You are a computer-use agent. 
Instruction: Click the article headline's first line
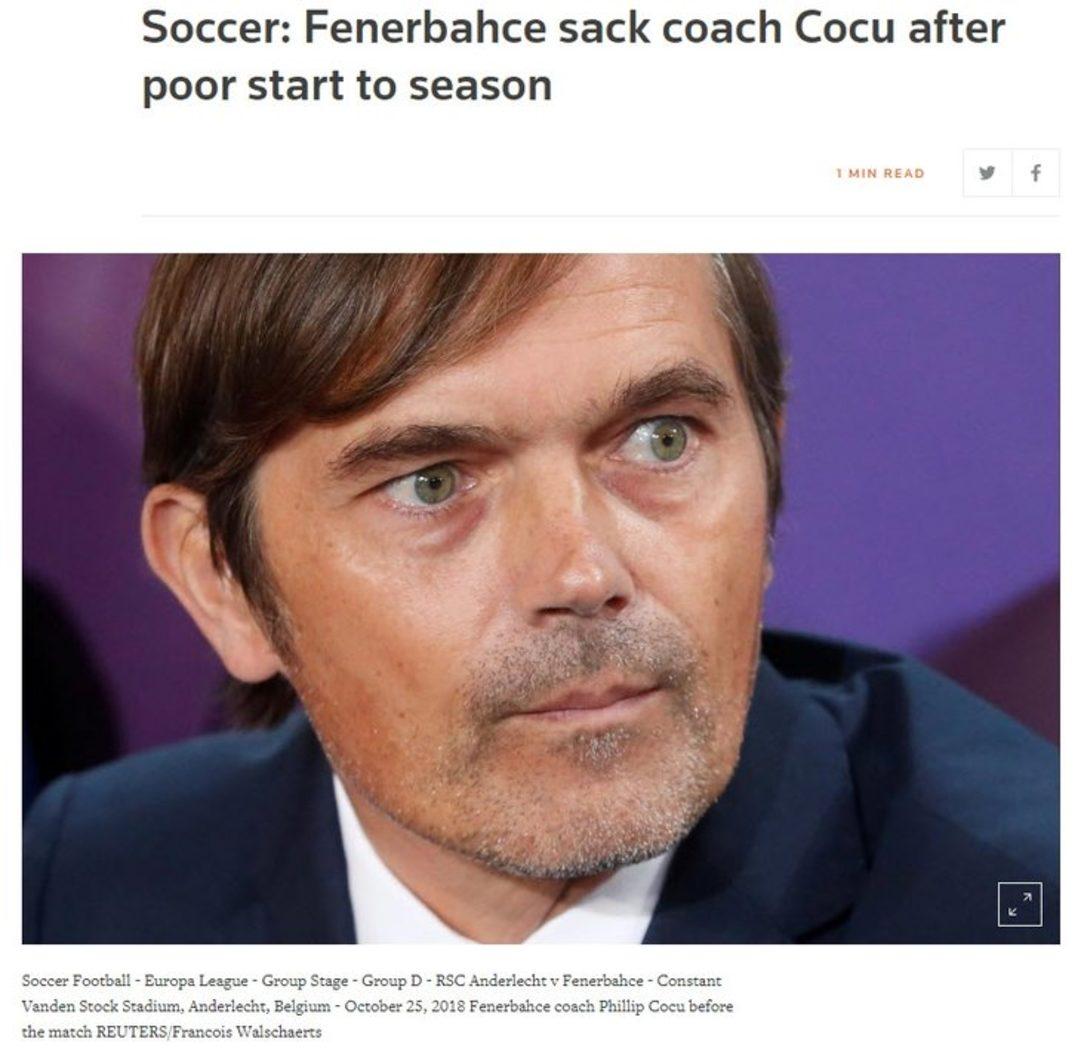573,28
